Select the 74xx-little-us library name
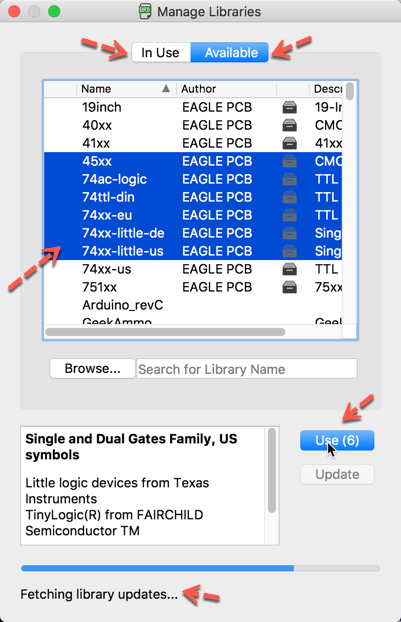The height and width of the screenshot is (622, 401). [x=123, y=251]
